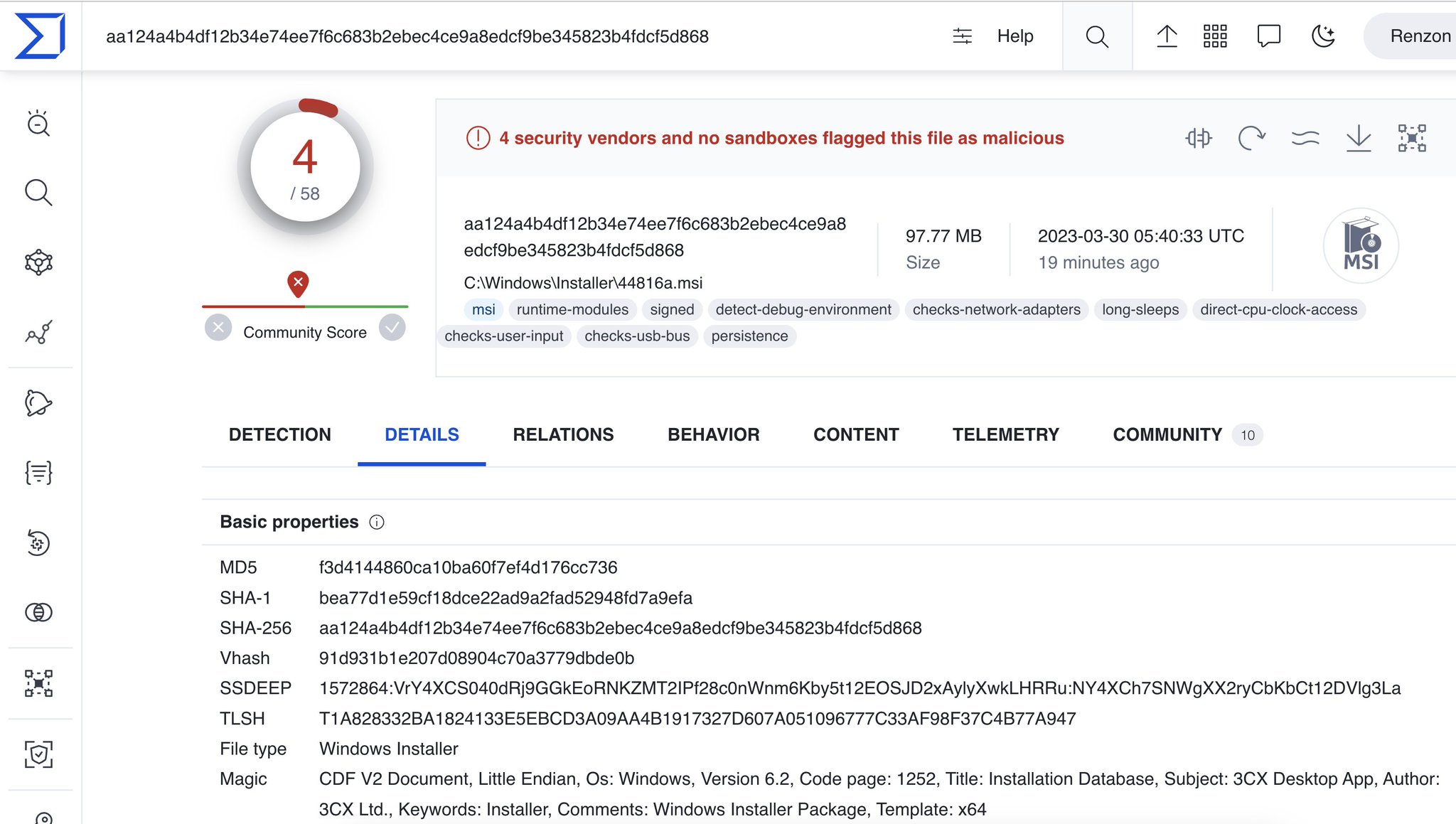The height and width of the screenshot is (824, 1456).
Task: Click the overlapping circles diff icon in sidebar
Action: pos(38,612)
